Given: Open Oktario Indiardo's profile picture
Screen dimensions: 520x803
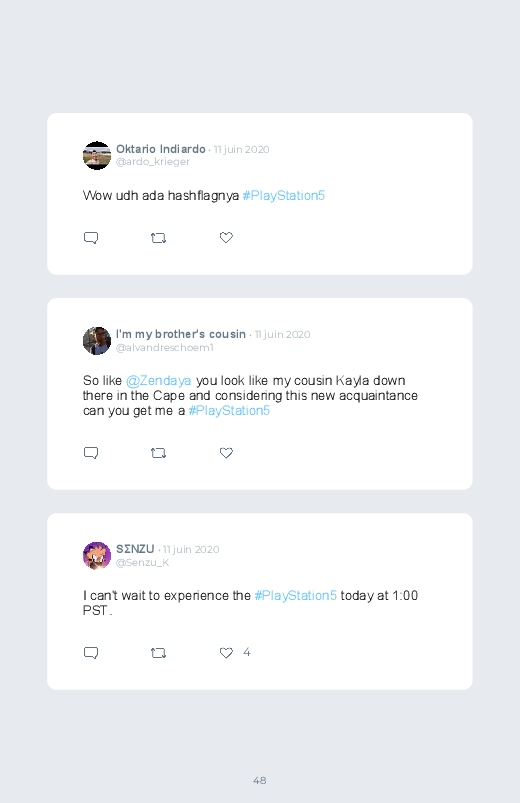Looking at the screenshot, I should point(97,155).
